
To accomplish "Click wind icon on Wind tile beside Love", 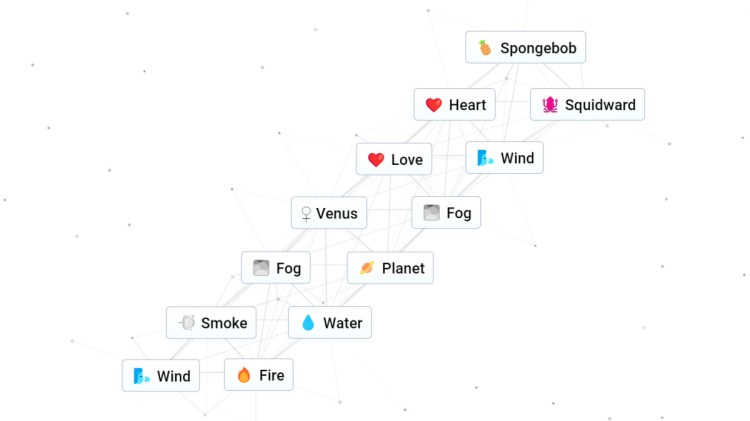I will 485,158.
